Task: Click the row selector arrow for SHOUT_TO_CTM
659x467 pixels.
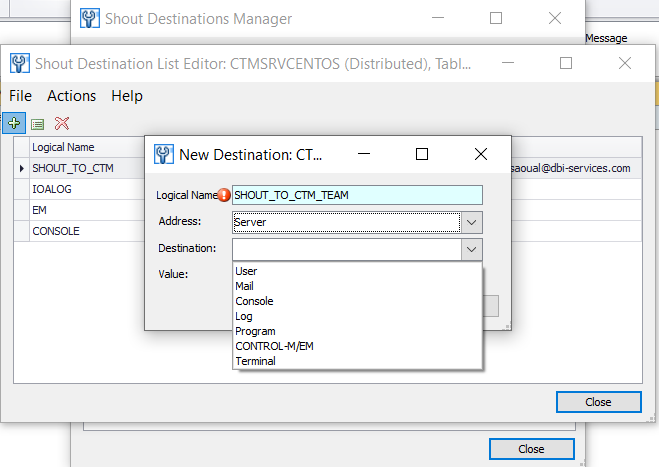Action: [21, 168]
